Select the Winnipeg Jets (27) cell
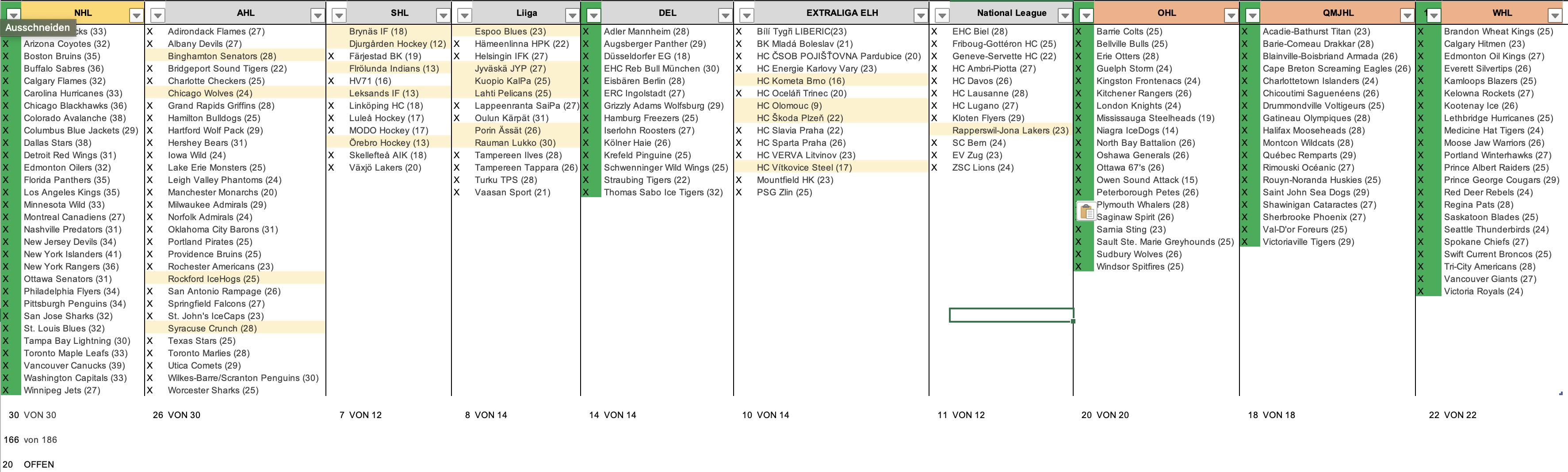The height and width of the screenshot is (472, 1568). 82,391
